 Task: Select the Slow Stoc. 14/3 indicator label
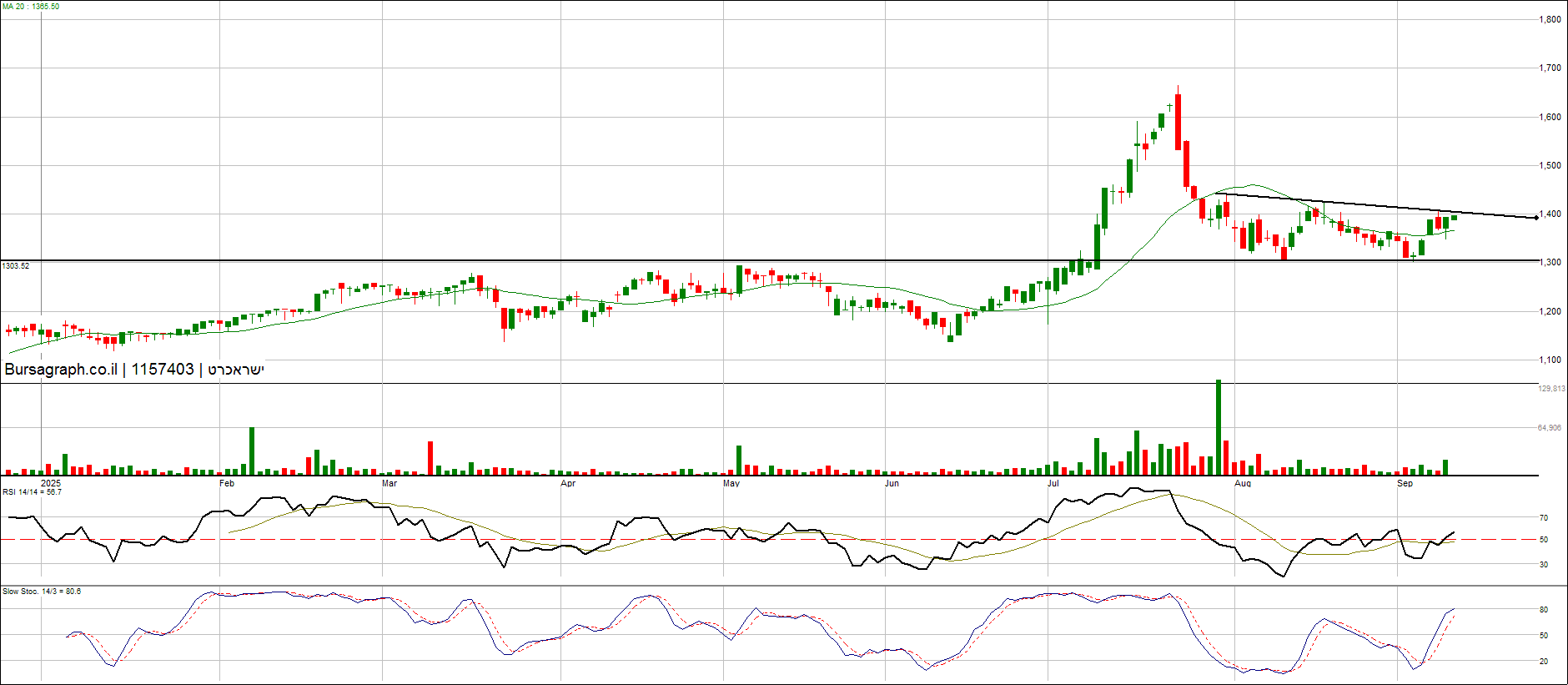[x=42, y=592]
